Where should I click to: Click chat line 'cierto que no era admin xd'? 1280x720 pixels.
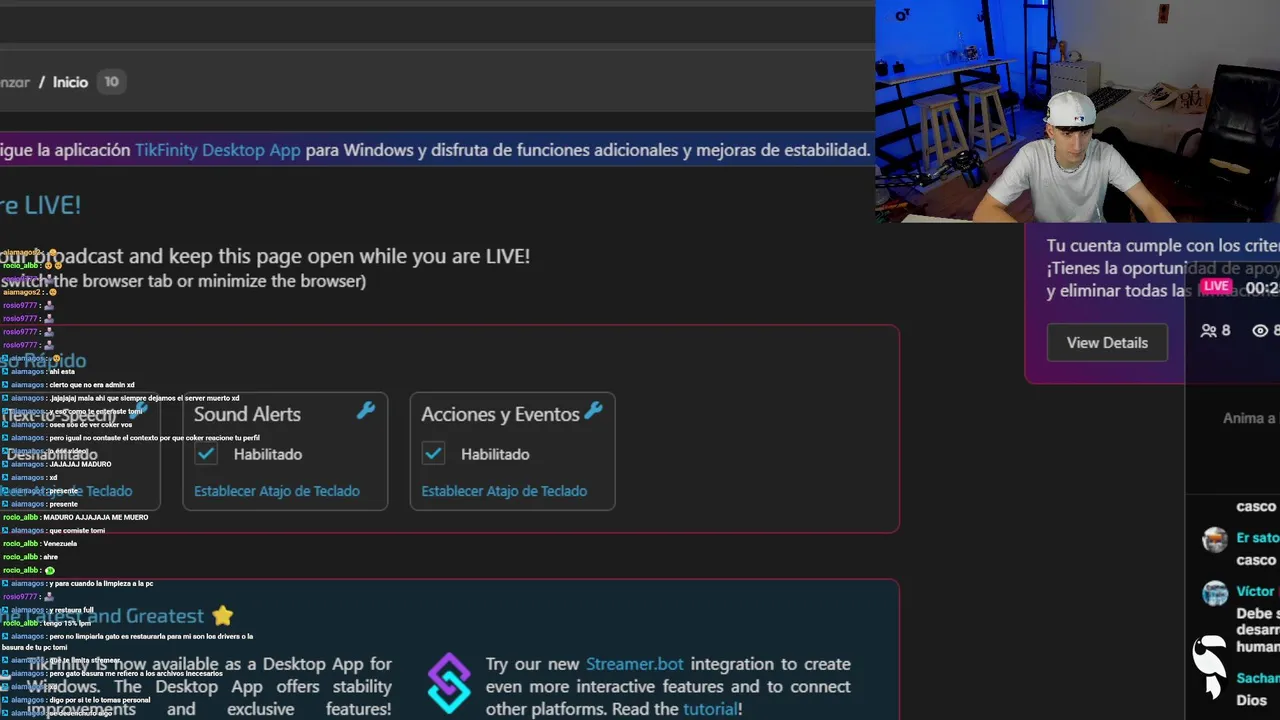click(92, 385)
